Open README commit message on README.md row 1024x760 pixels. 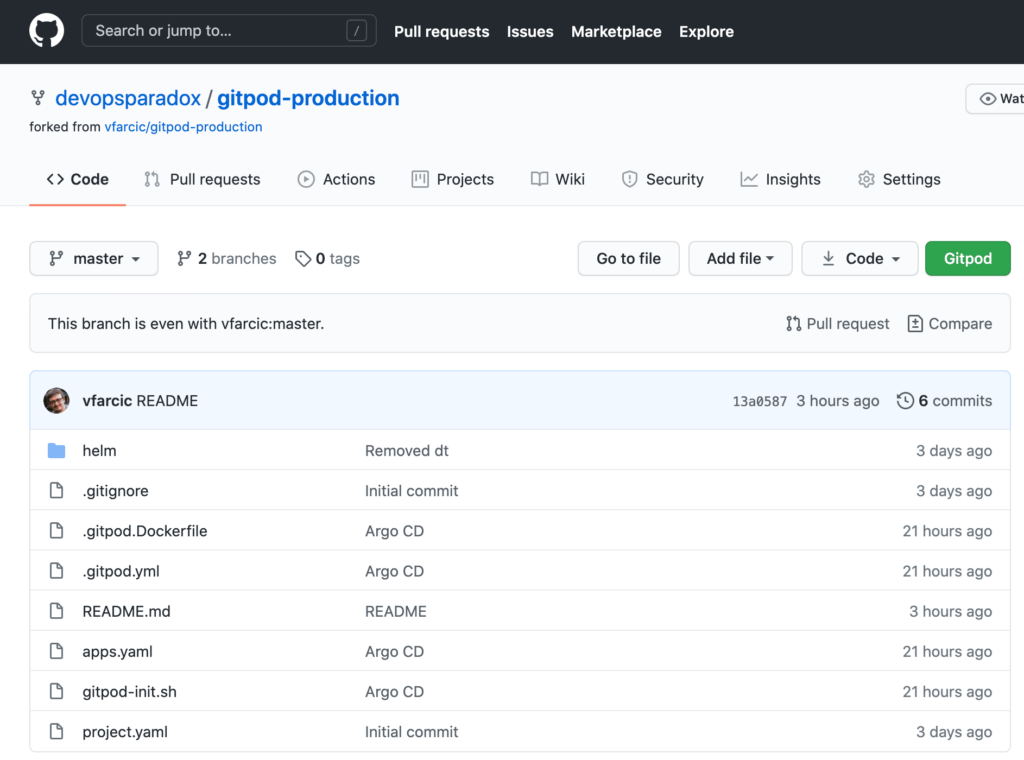click(396, 611)
